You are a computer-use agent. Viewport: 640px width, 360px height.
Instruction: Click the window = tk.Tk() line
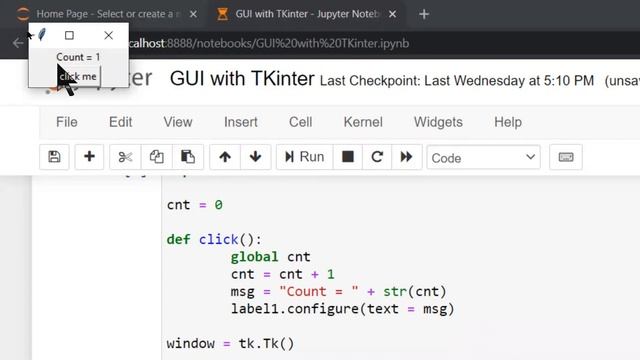(x=230, y=343)
